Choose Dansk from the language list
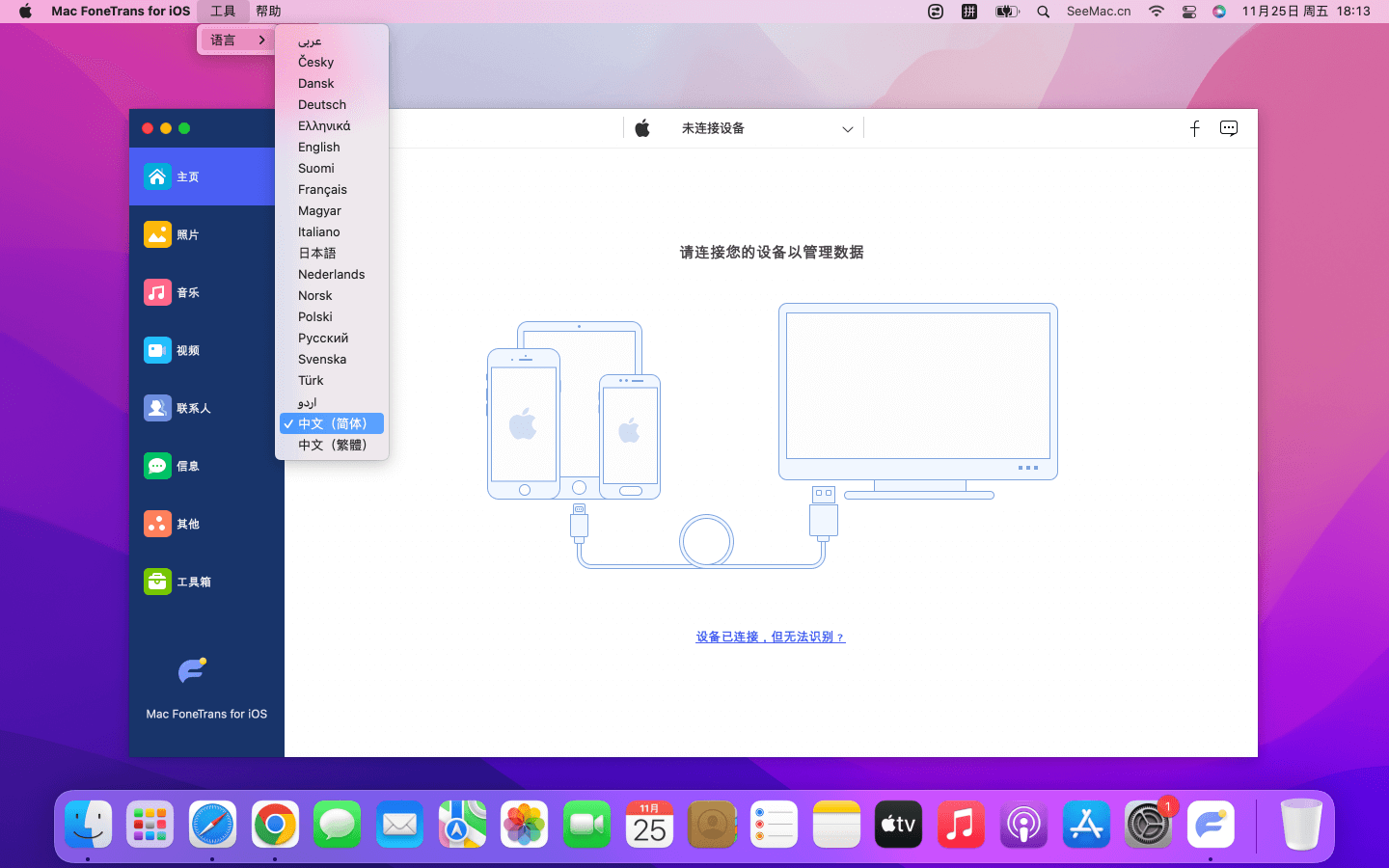This screenshot has height=868, width=1389. point(332,84)
